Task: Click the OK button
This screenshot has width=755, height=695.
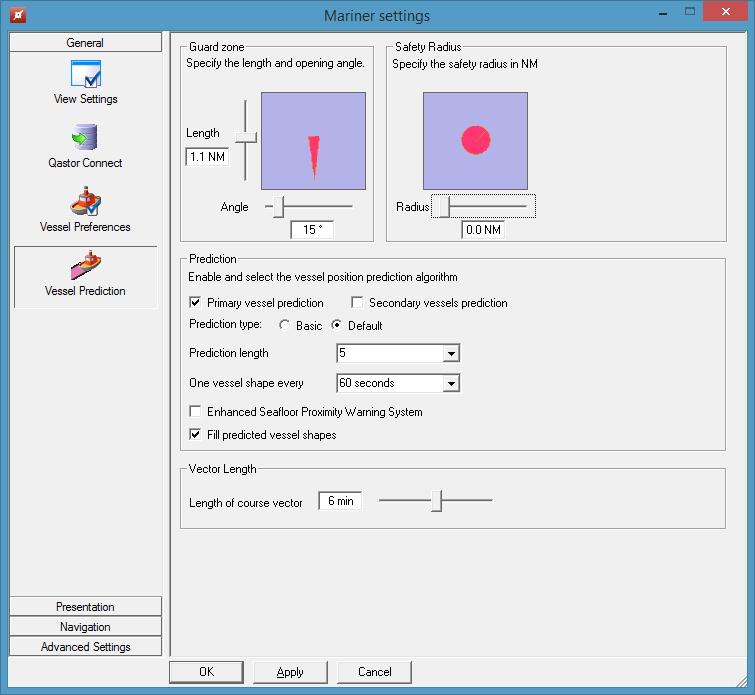Action: coord(206,672)
